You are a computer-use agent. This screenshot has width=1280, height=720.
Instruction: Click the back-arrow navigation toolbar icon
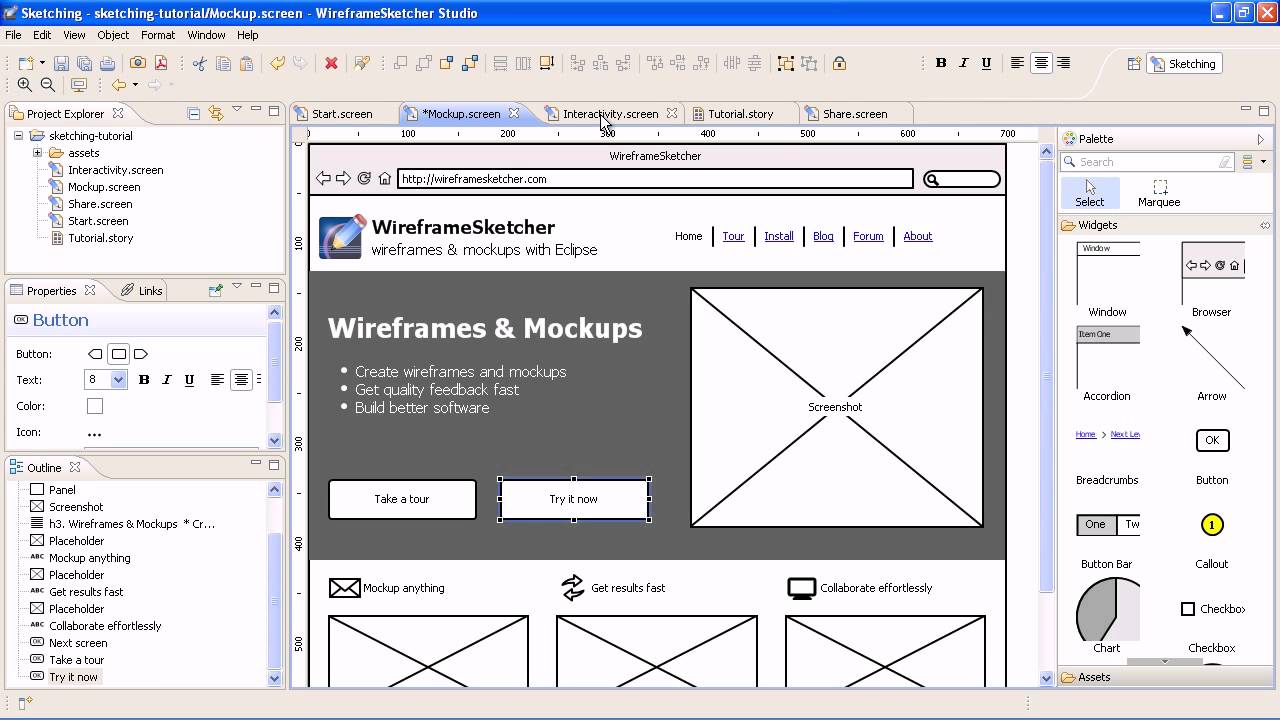point(119,85)
